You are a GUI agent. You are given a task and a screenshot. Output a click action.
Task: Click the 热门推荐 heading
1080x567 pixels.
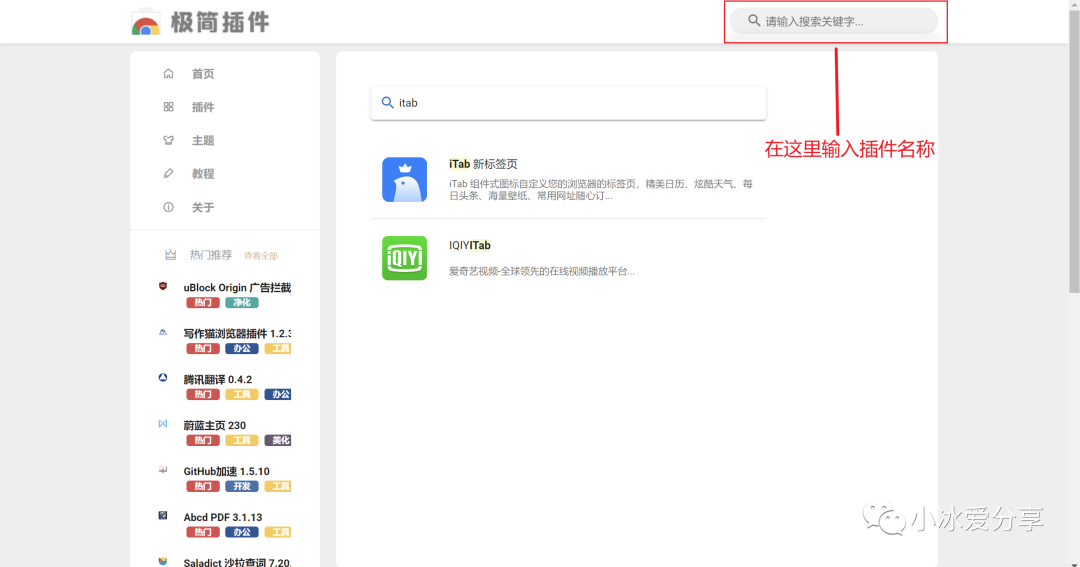tap(211, 255)
